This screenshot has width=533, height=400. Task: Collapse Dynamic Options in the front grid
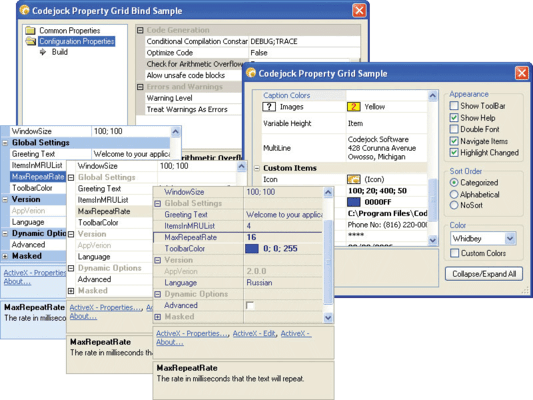click(x=158, y=294)
